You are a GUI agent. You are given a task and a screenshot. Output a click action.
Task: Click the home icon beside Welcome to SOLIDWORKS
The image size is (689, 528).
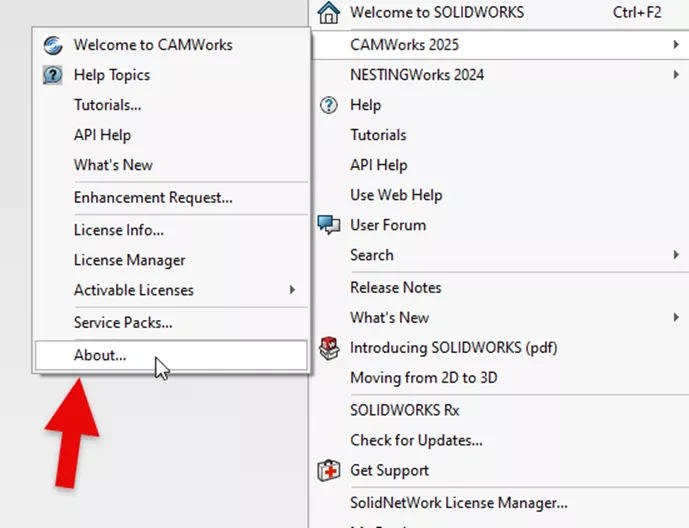[x=329, y=12]
